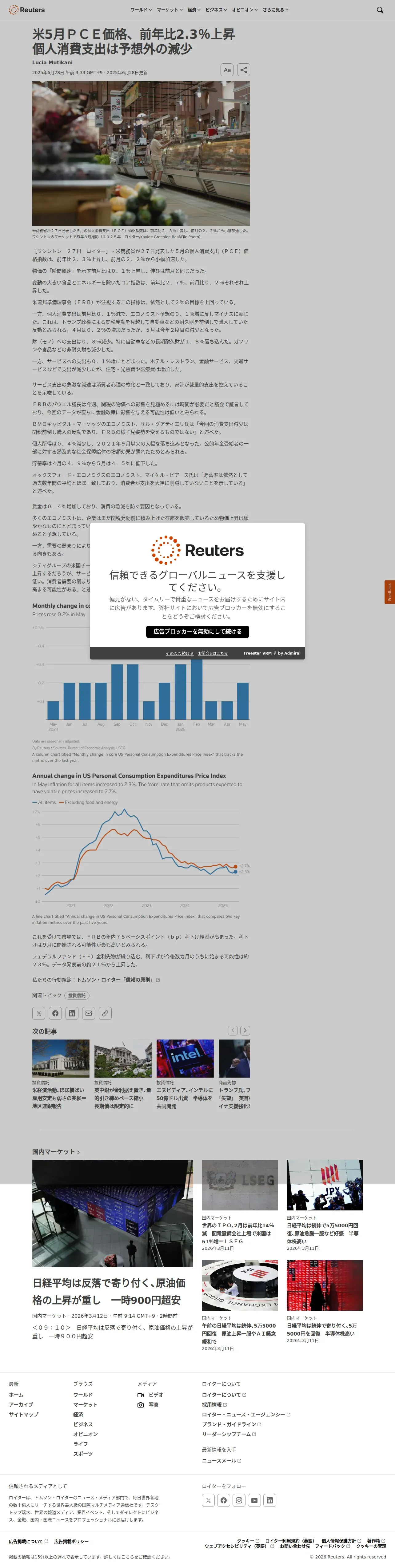Open the article share button beside Aa
The image size is (395, 1568).
click(243, 70)
